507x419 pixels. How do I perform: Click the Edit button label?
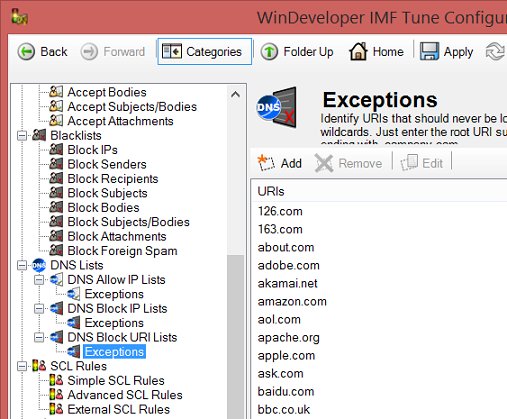click(432, 163)
